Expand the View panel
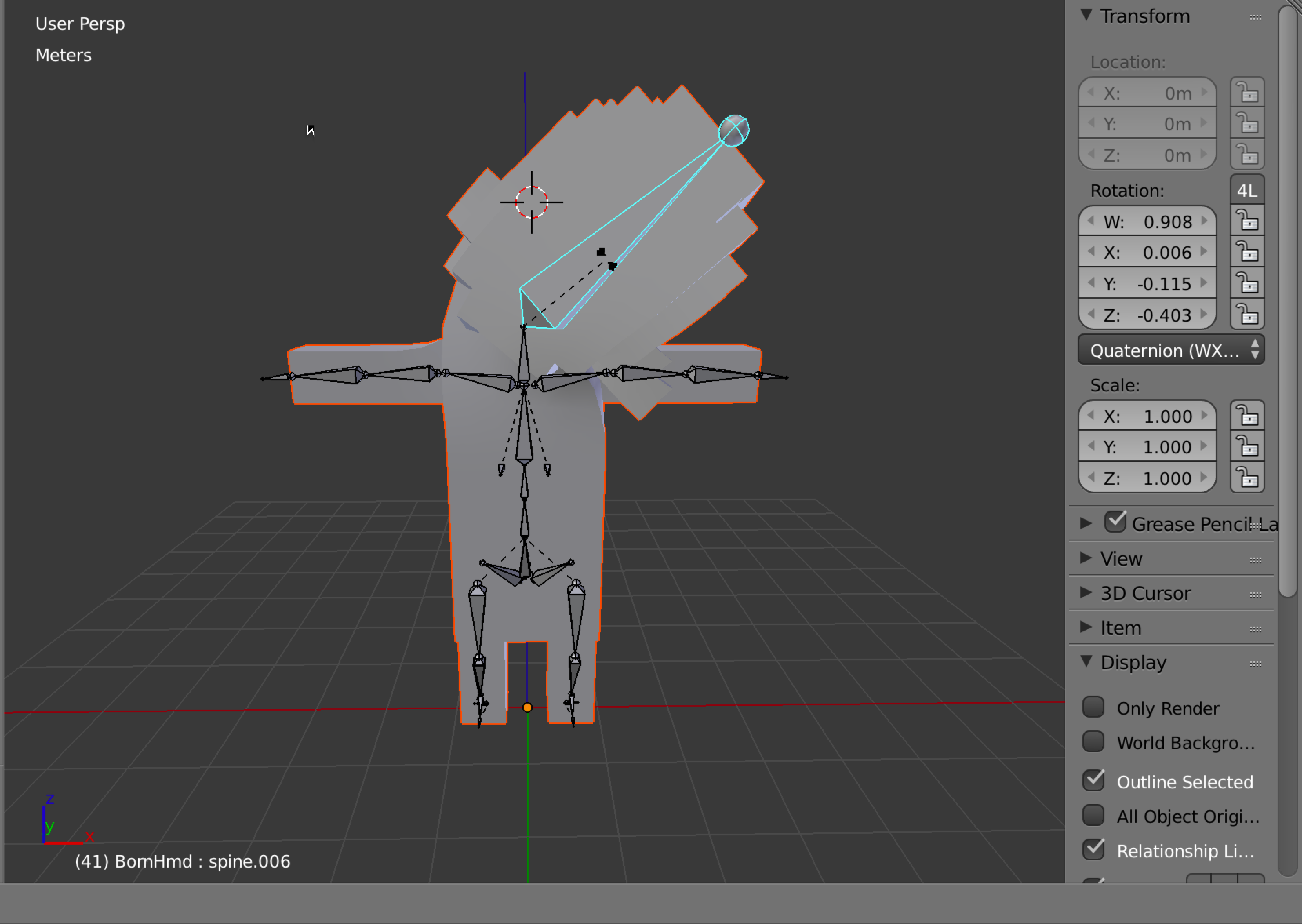The height and width of the screenshot is (924, 1302). point(1086,558)
